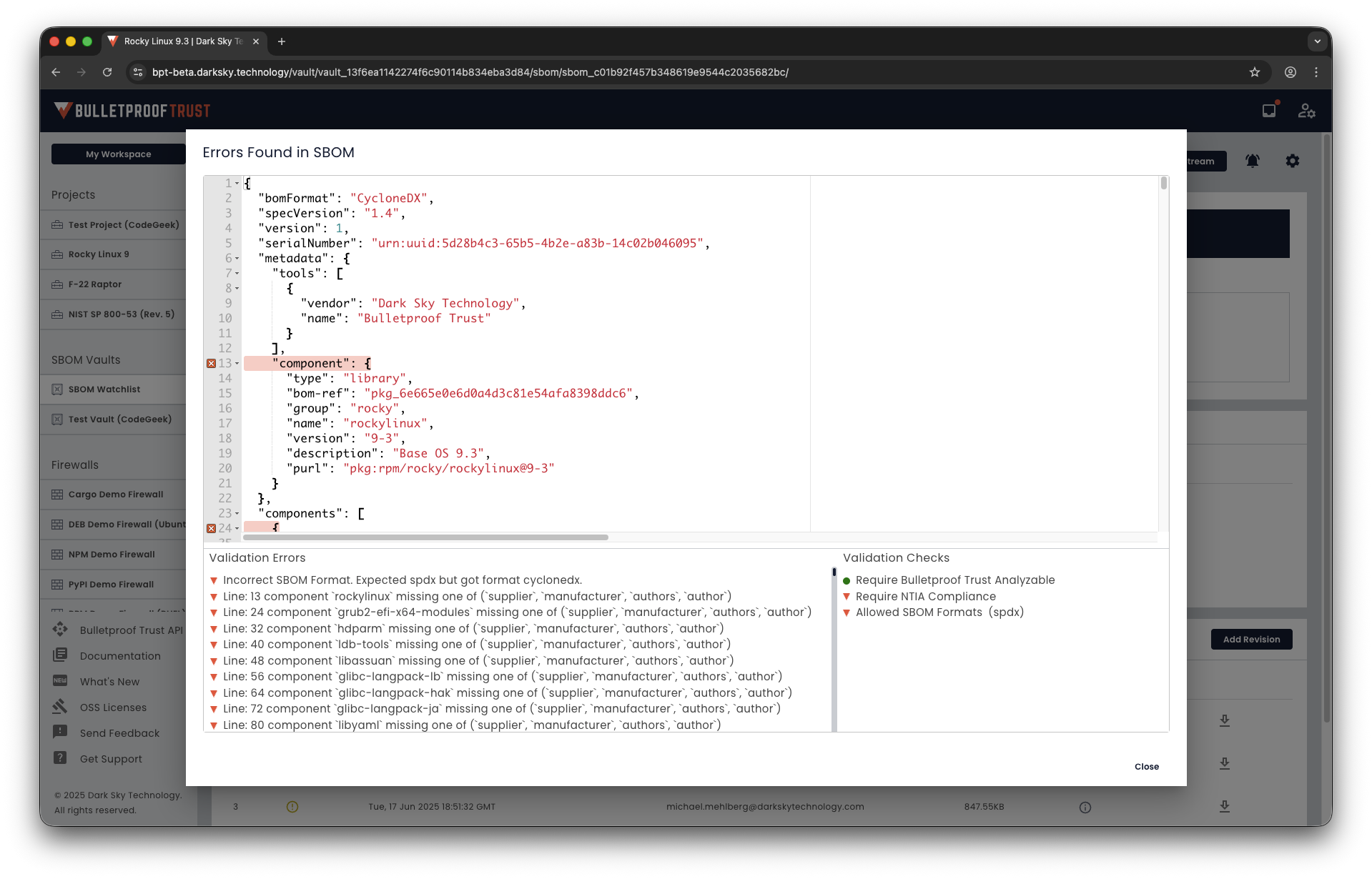Open the Send Feedback link
The width and height of the screenshot is (1372, 879).
(119, 733)
